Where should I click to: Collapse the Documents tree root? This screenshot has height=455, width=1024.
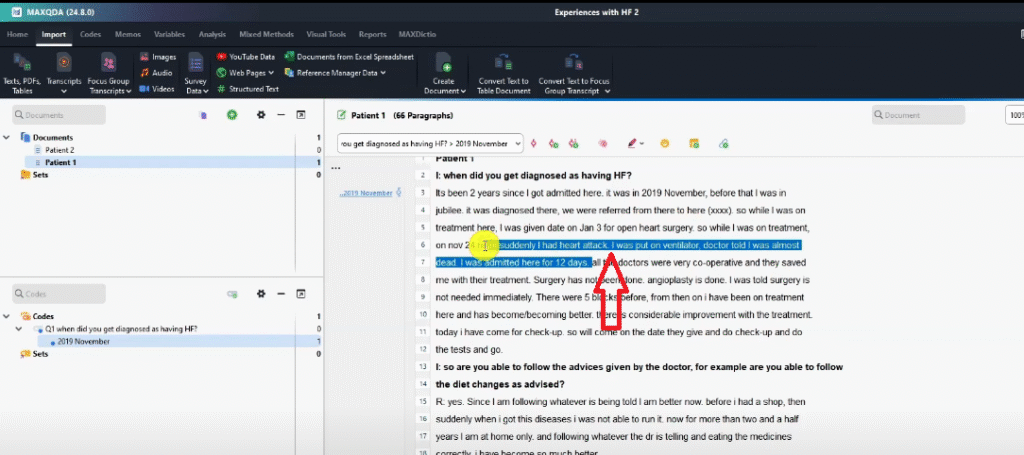tap(7, 137)
